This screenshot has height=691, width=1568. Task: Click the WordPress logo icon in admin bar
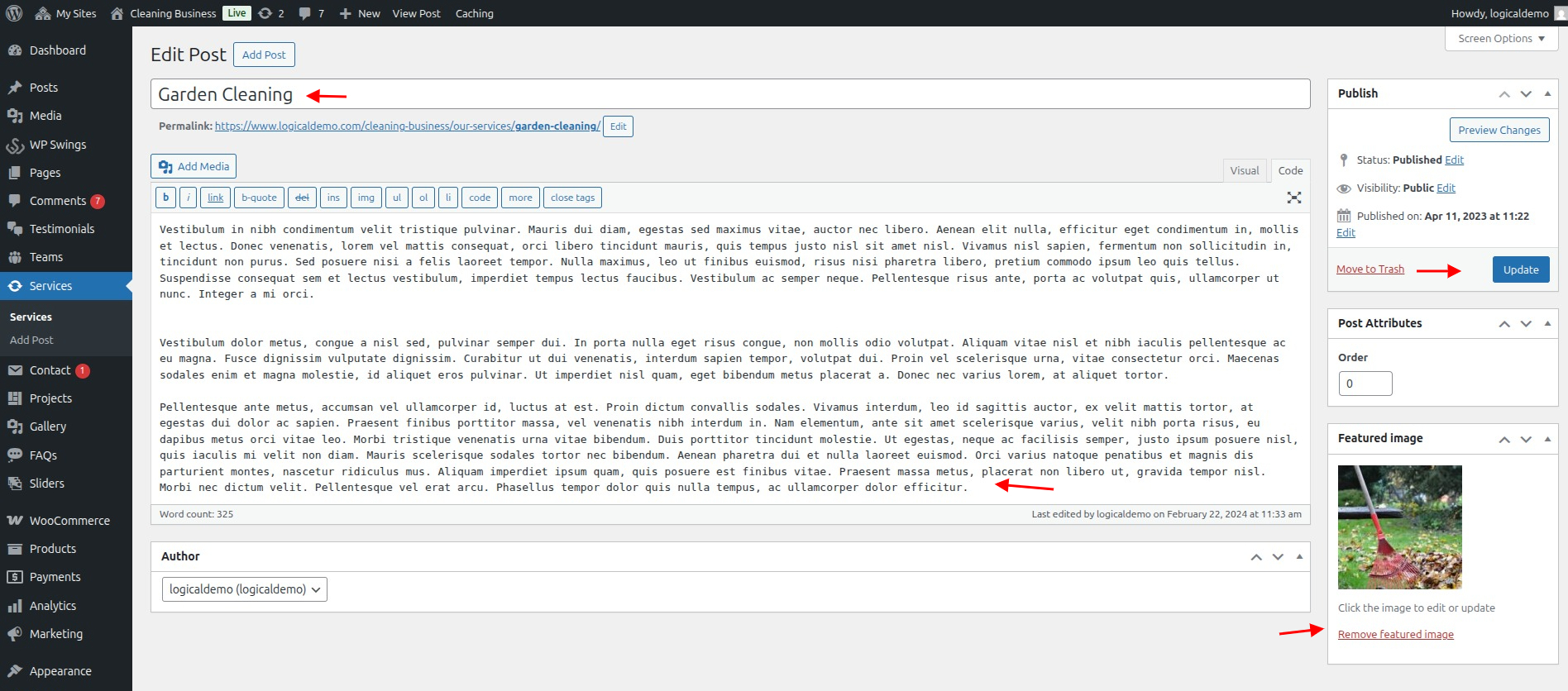click(14, 13)
